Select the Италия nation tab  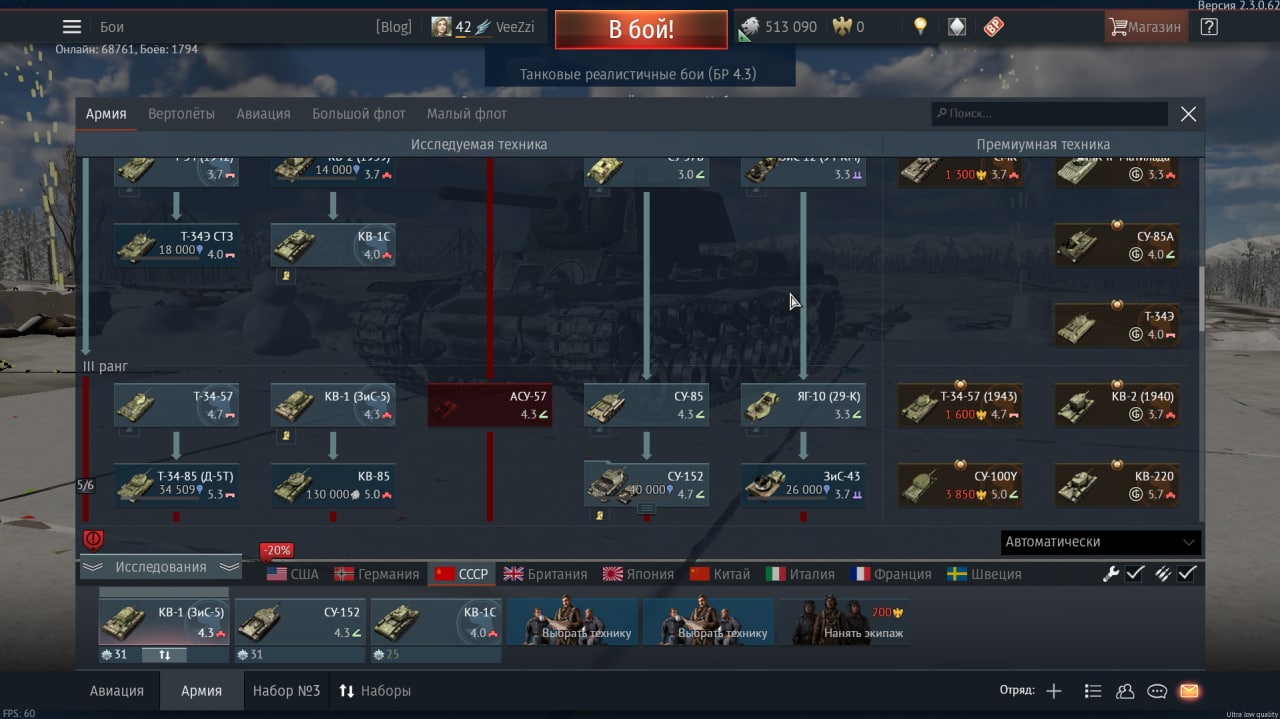point(800,574)
